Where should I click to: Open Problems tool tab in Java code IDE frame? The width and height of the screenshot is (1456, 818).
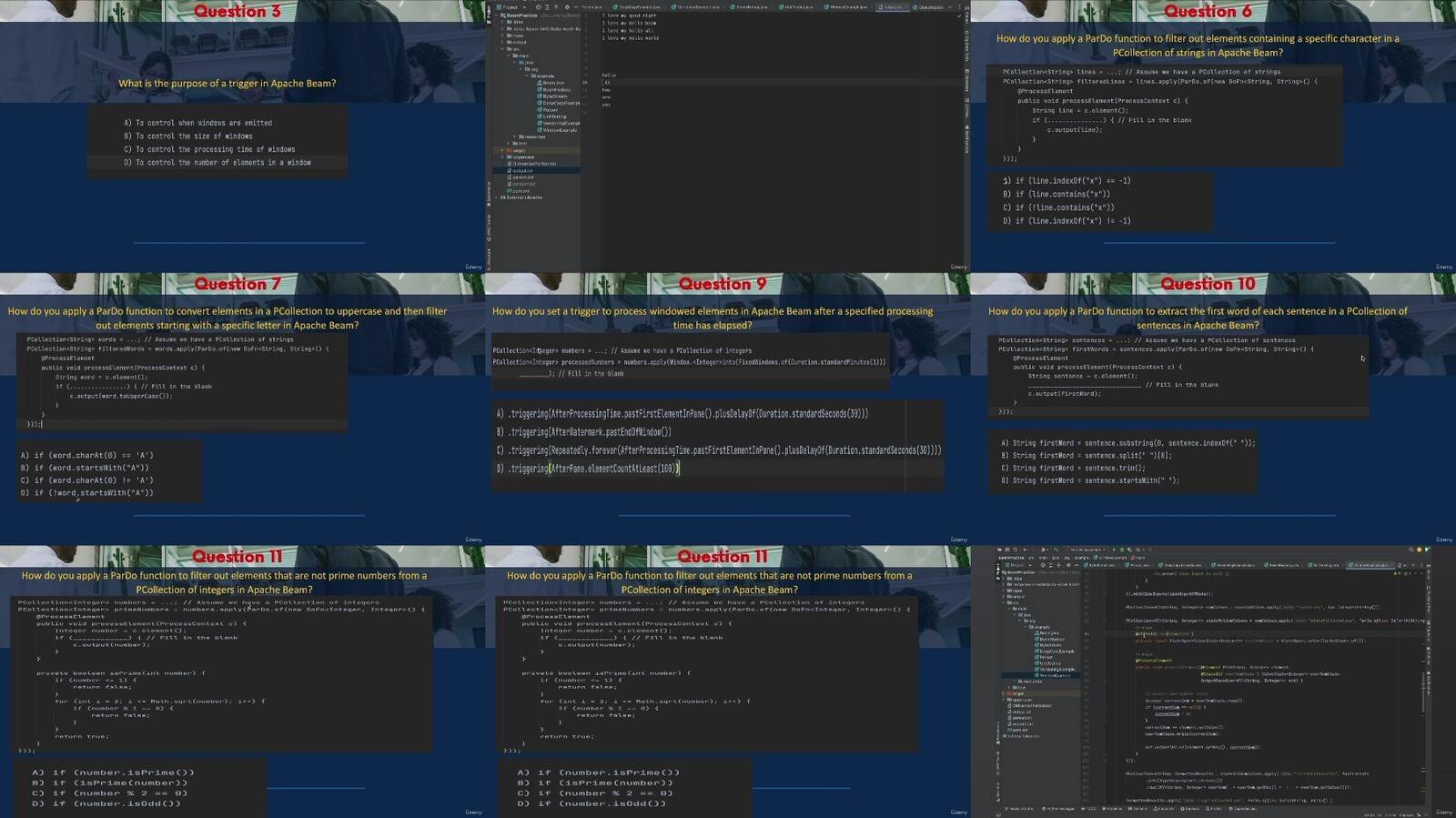pyautogui.click(x=1112, y=809)
